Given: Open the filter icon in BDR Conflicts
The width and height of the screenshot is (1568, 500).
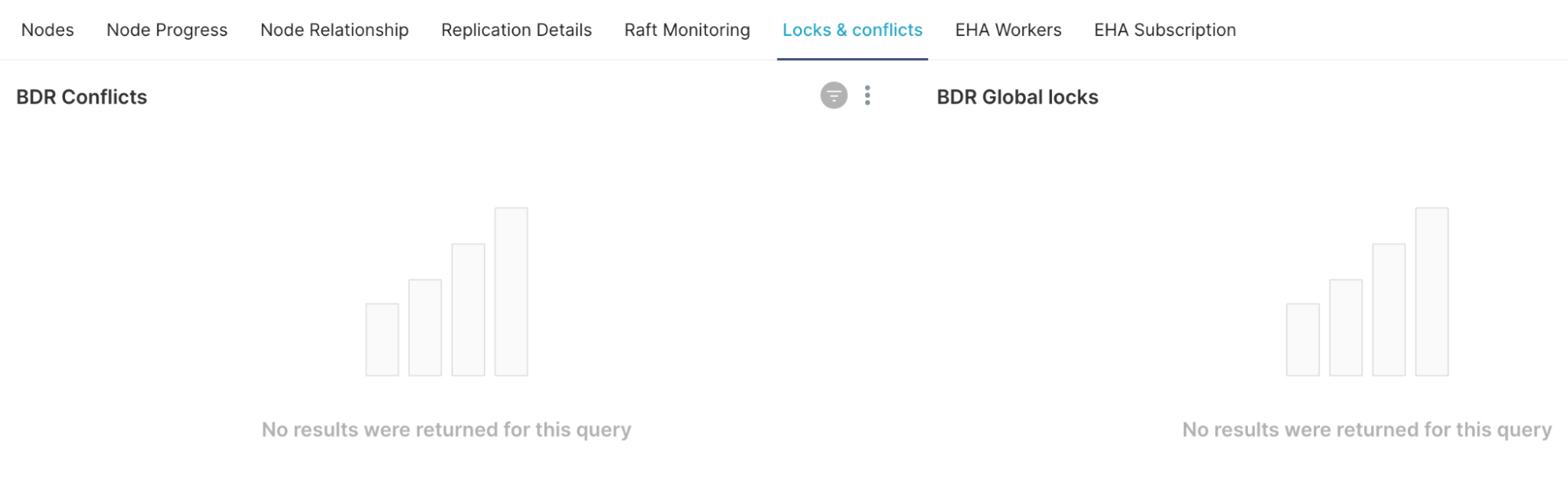Looking at the screenshot, I should click(x=834, y=96).
